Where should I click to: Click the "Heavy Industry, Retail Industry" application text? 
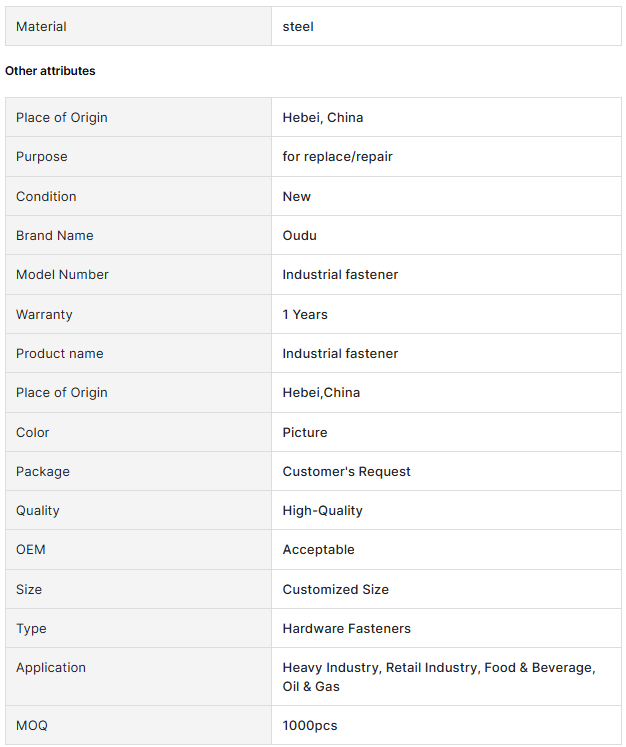click(380, 667)
